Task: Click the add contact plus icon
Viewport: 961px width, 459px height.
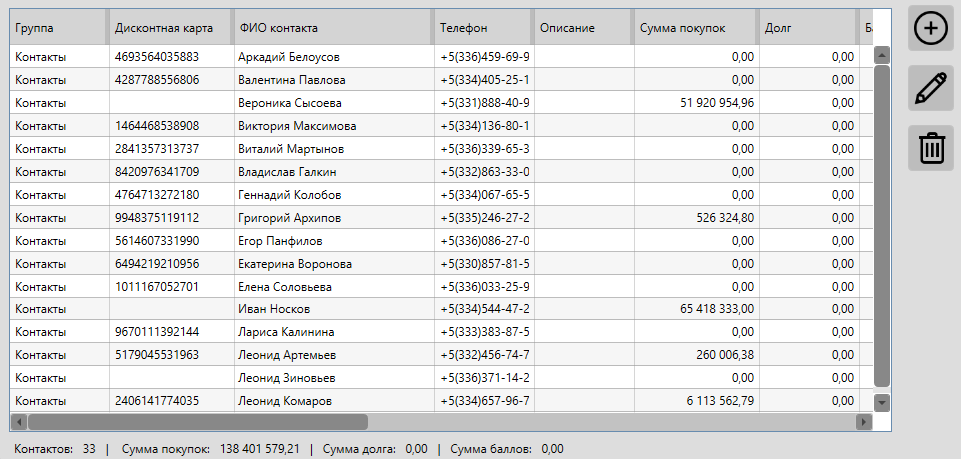Action: click(931, 28)
